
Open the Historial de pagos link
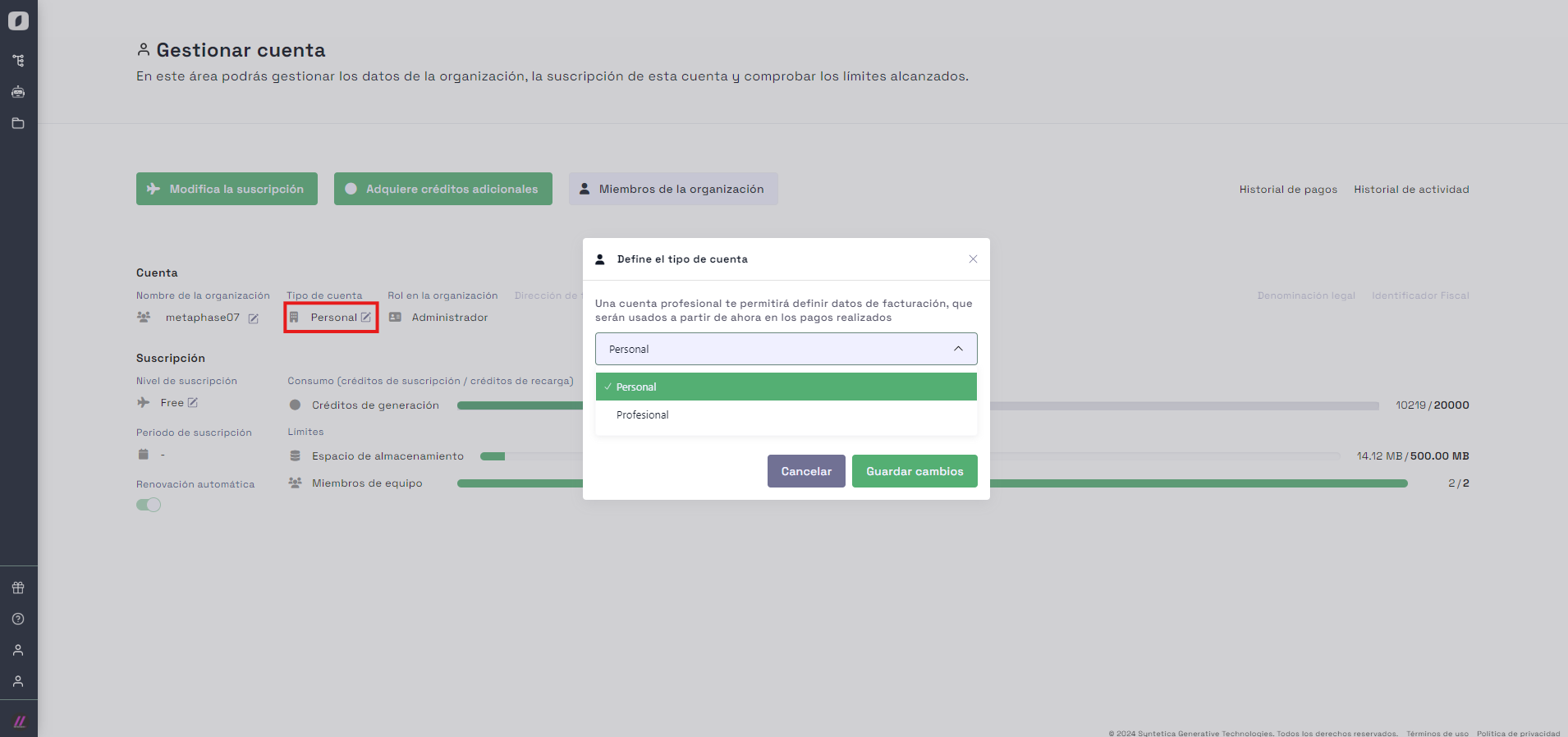(x=1288, y=190)
